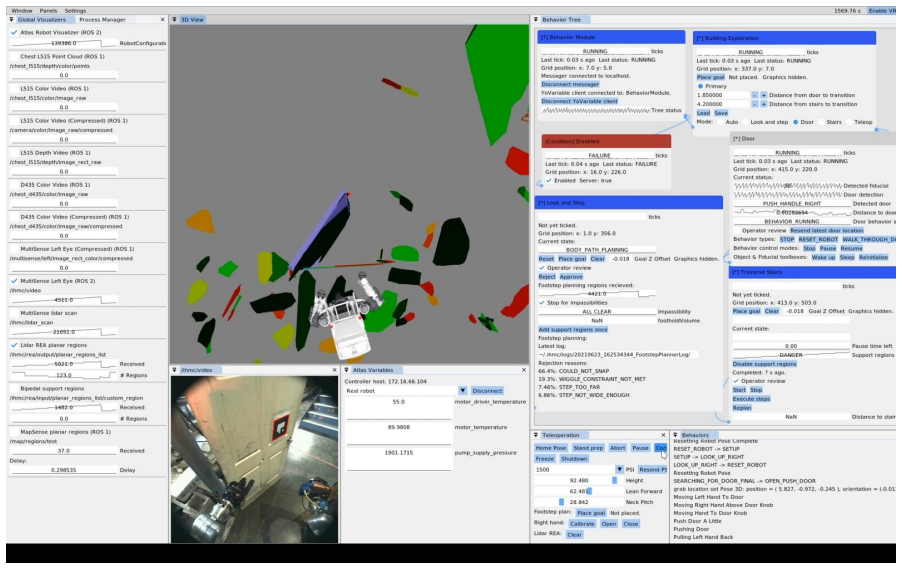
Task: Collapse the 3D View panel triangle
Action: click(175, 20)
